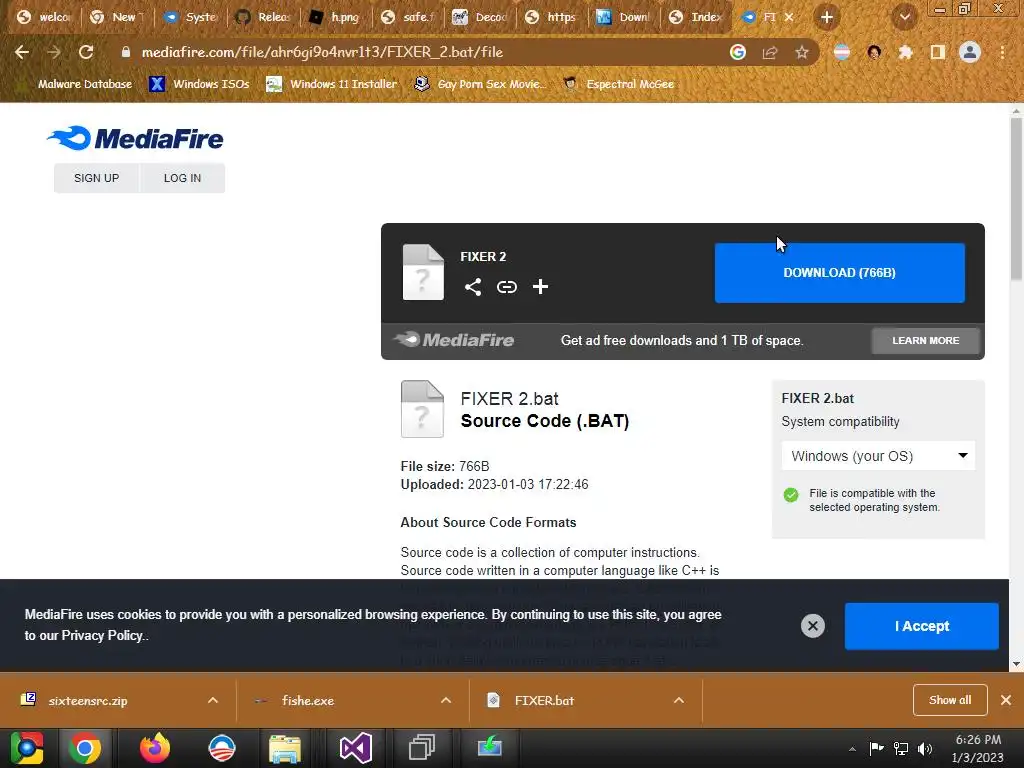Switch to the 'welco' tab

click(44, 17)
